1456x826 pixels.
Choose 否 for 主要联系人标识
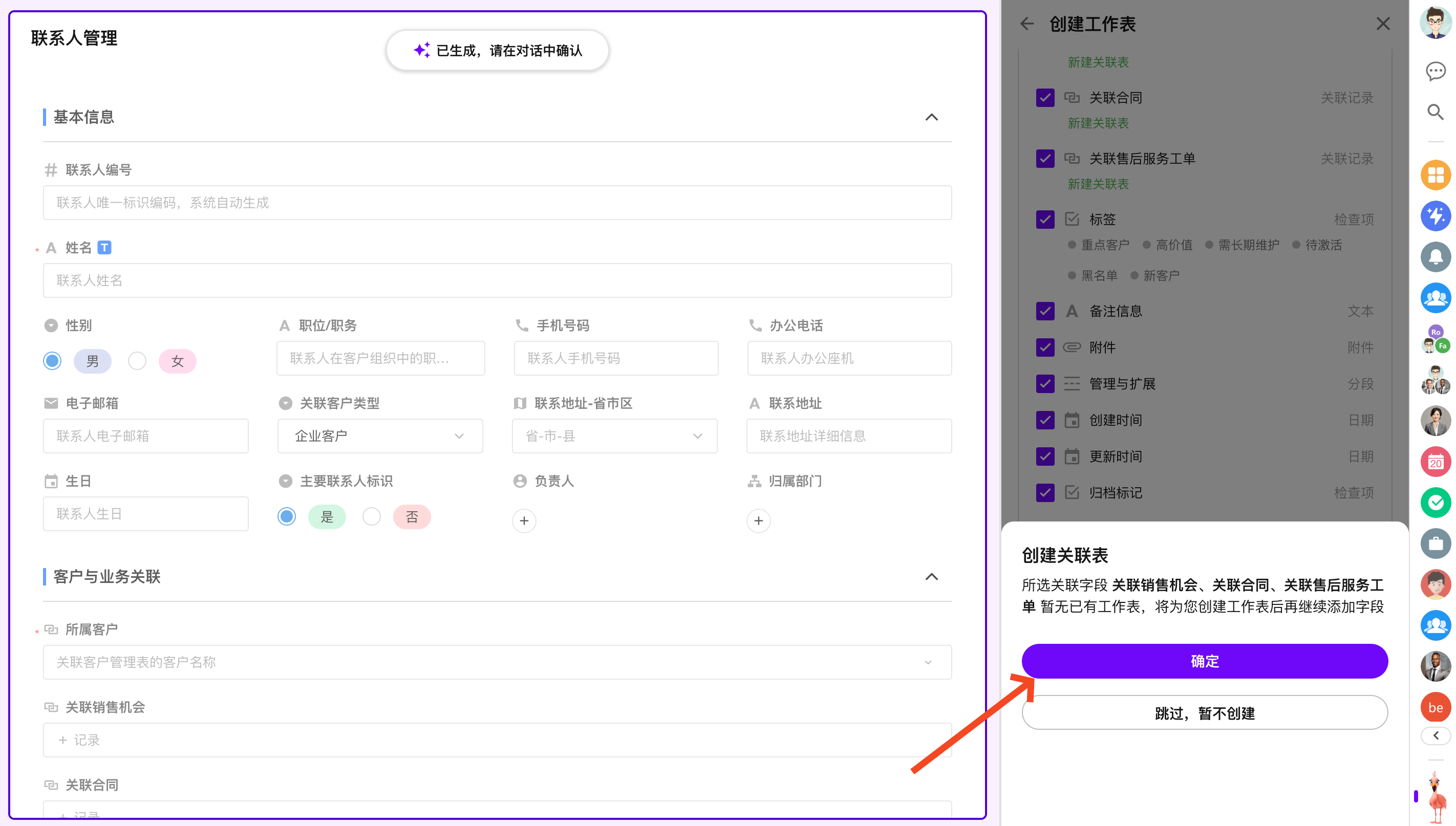pyautogui.click(x=371, y=516)
